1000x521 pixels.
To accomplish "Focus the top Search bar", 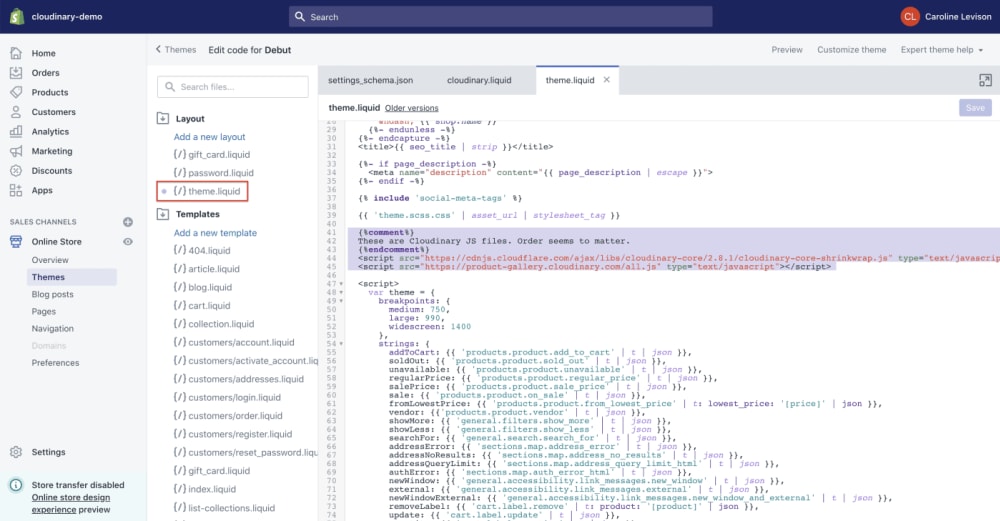I will pos(501,17).
